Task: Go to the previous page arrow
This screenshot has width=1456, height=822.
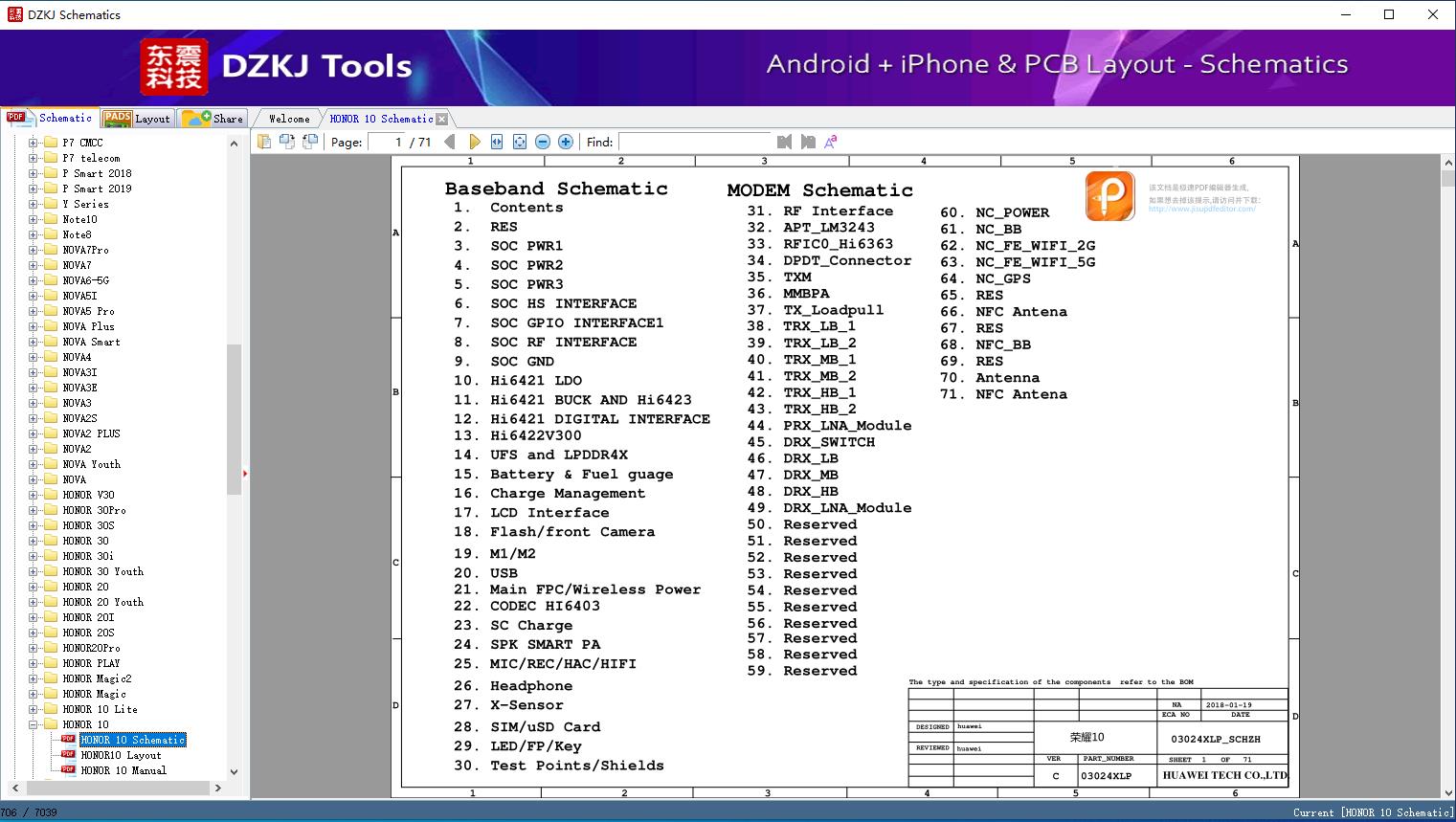Action: point(451,142)
